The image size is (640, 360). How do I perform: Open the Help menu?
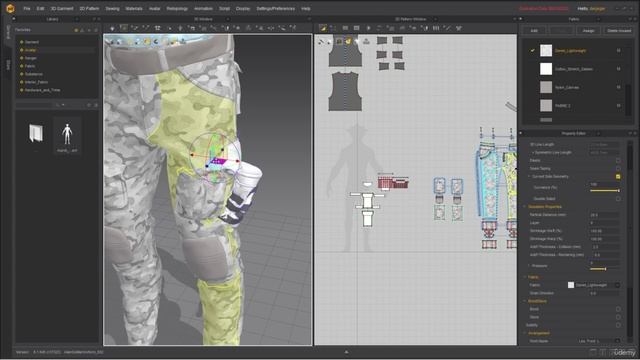[306, 9]
